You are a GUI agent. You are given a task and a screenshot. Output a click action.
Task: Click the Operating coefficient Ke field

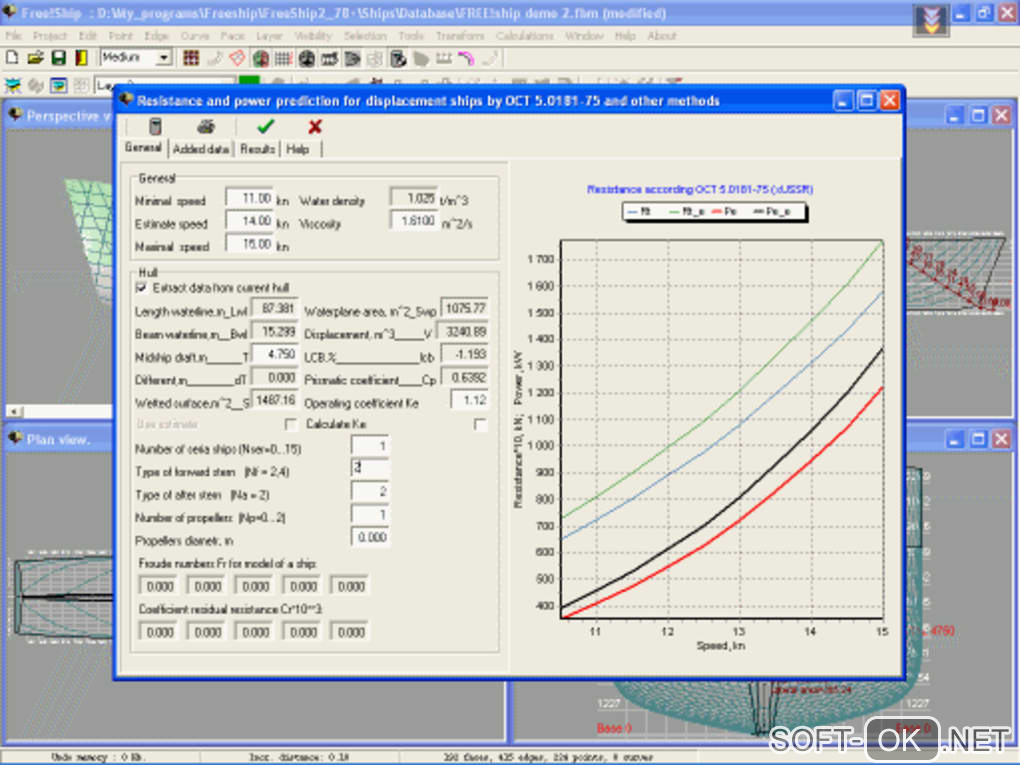point(468,401)
